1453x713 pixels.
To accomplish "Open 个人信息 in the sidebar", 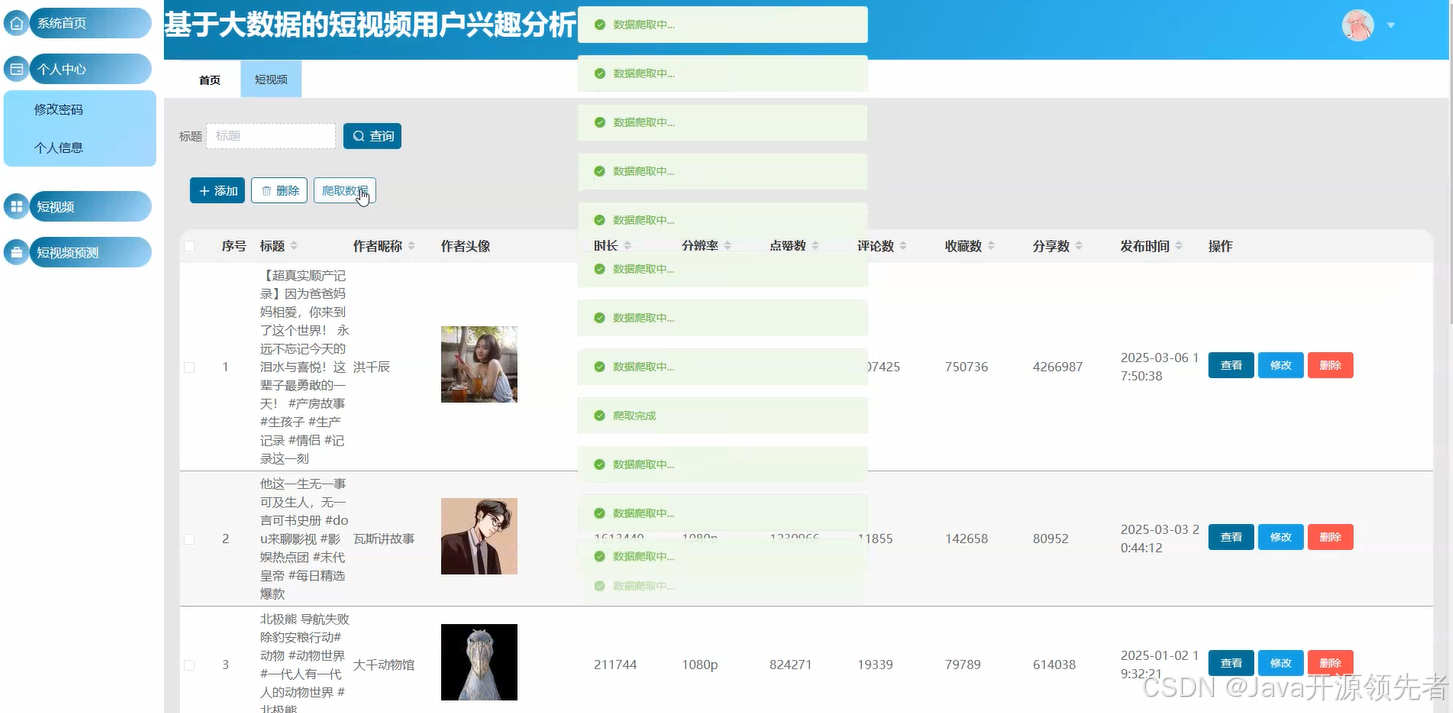I will coord(58,148).
